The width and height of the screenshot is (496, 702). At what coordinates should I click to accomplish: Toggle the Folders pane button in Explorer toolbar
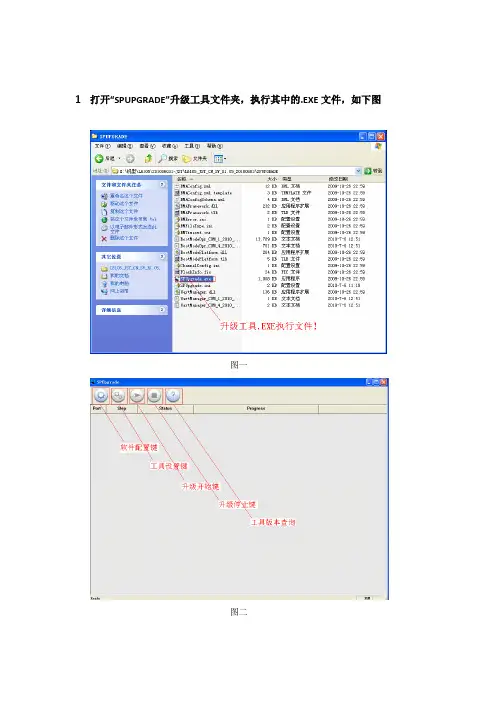[x=194, y=158]
